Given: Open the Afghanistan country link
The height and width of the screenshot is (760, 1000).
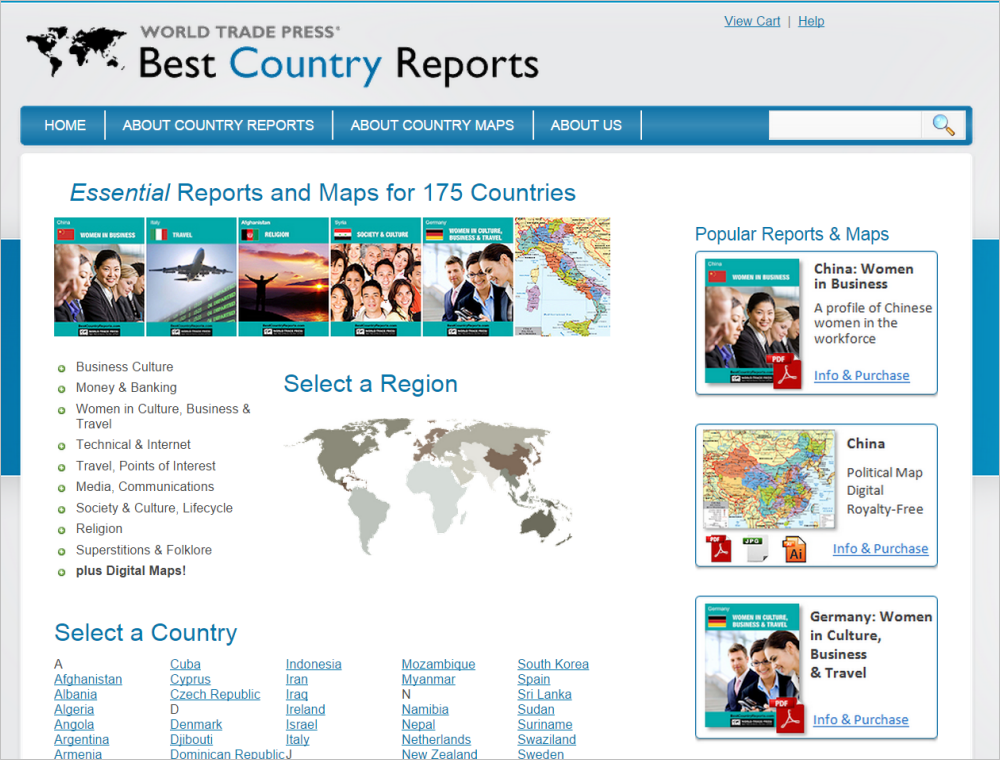Looking at the screenshot, I should tap(88, 680).
